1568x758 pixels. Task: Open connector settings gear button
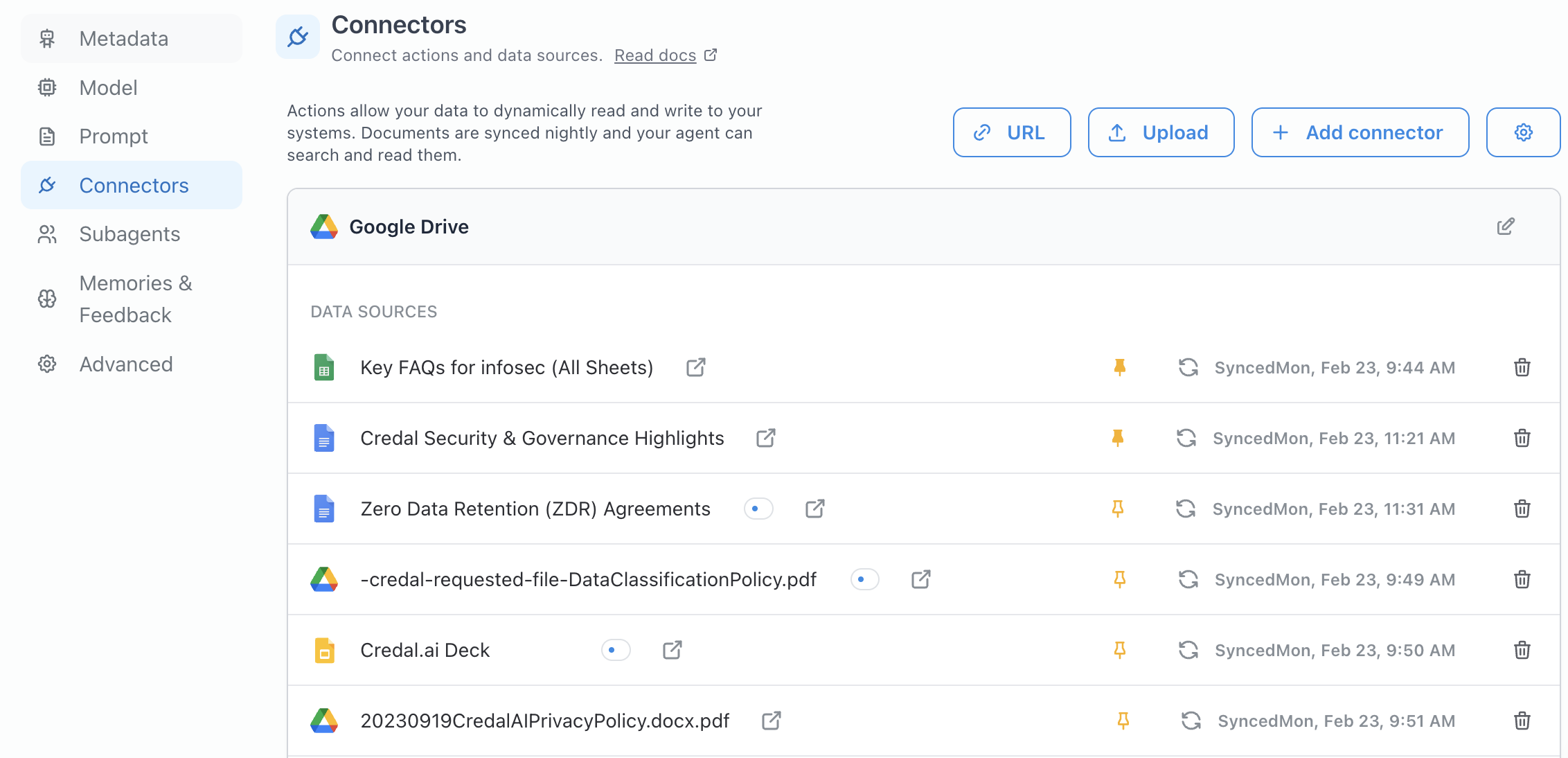click(1523, 132)
